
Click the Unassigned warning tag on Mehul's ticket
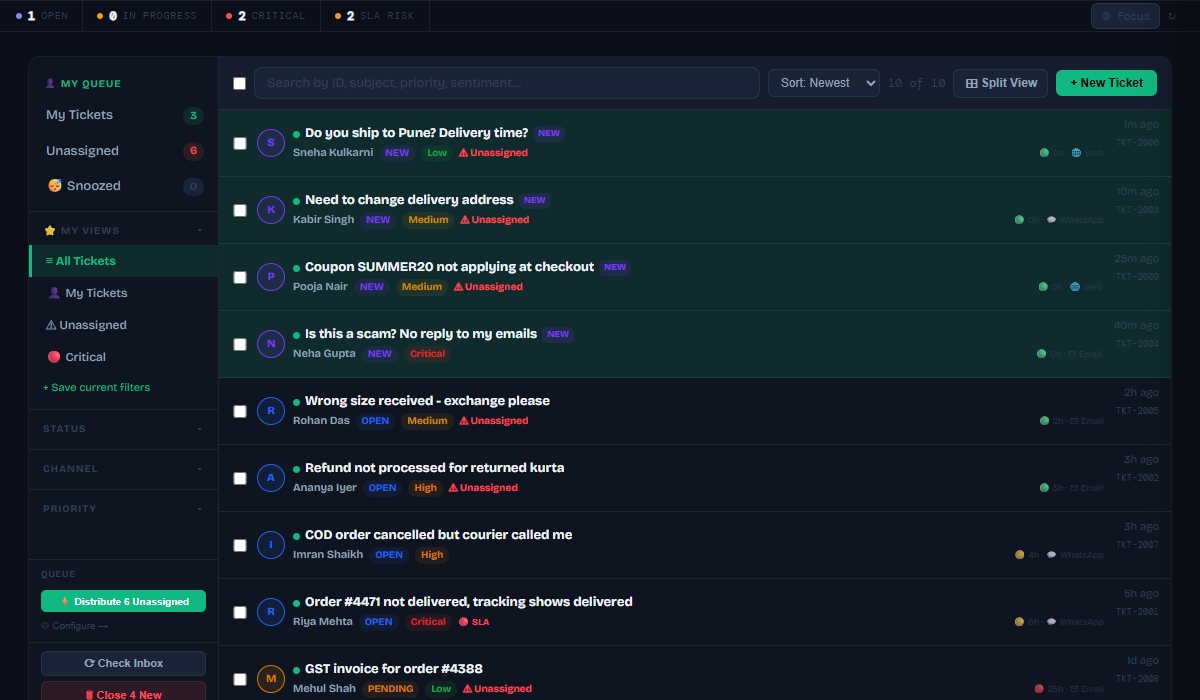(x=496, y=689)
